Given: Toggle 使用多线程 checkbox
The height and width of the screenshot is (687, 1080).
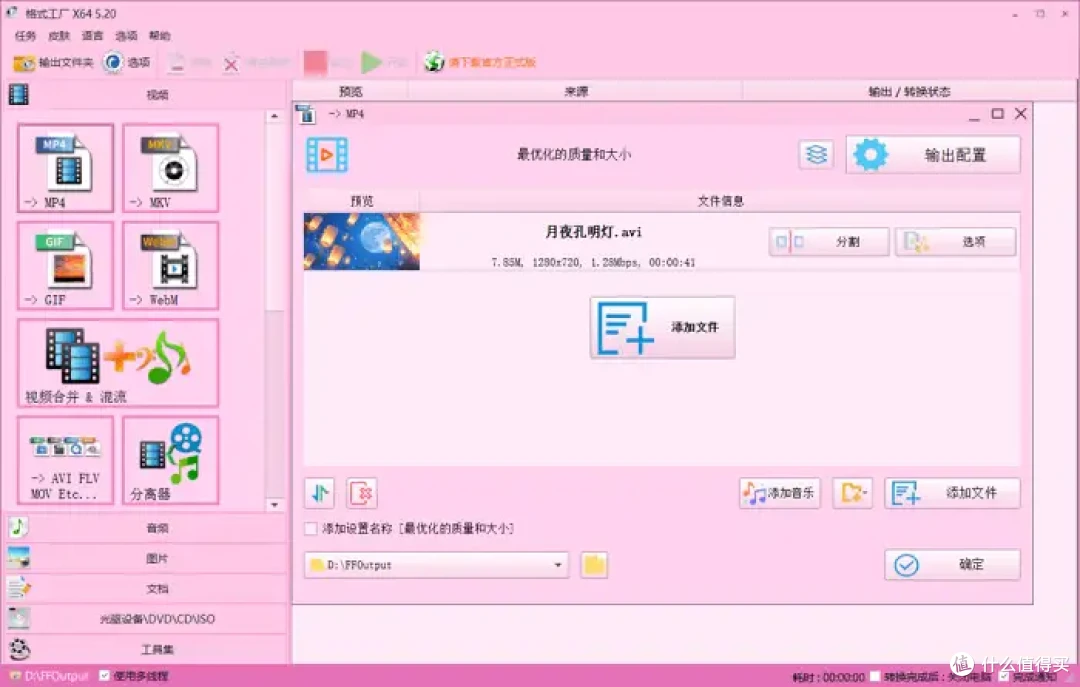Looking at the screenshot, I should tap(105, 676).
